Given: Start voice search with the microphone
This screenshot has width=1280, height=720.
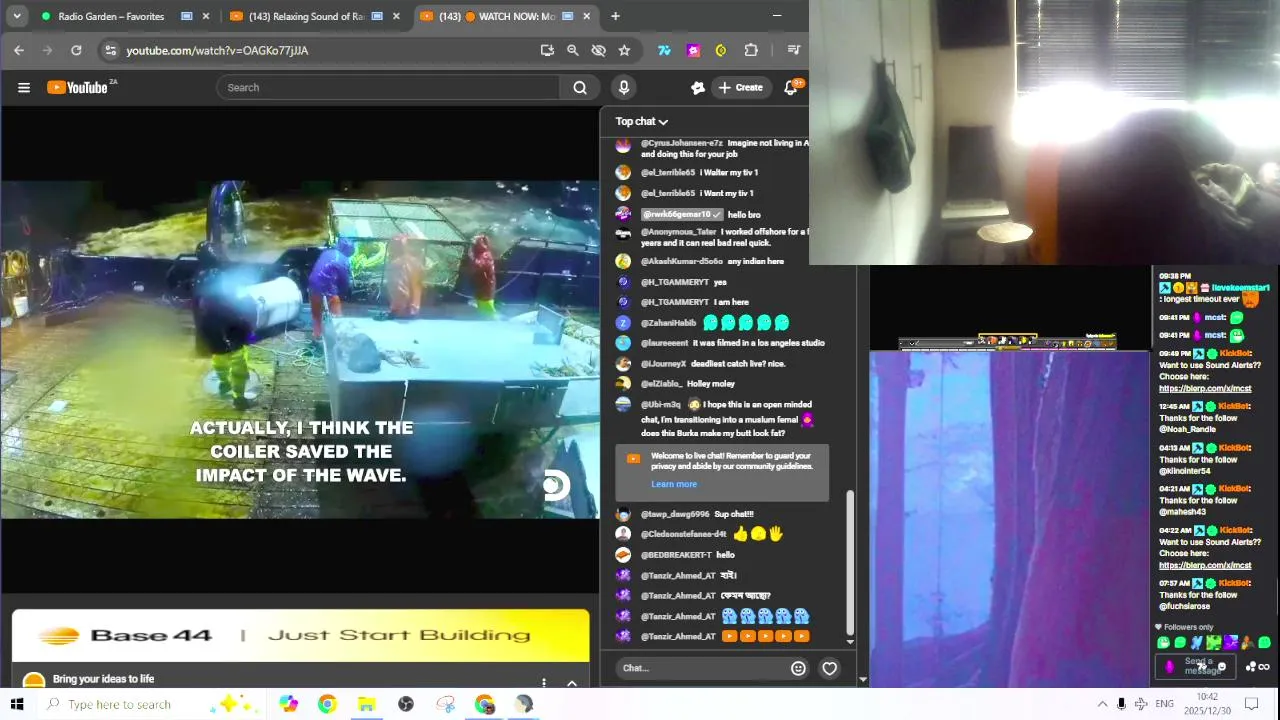Looking at the screenshot, I should click(624, 88).
